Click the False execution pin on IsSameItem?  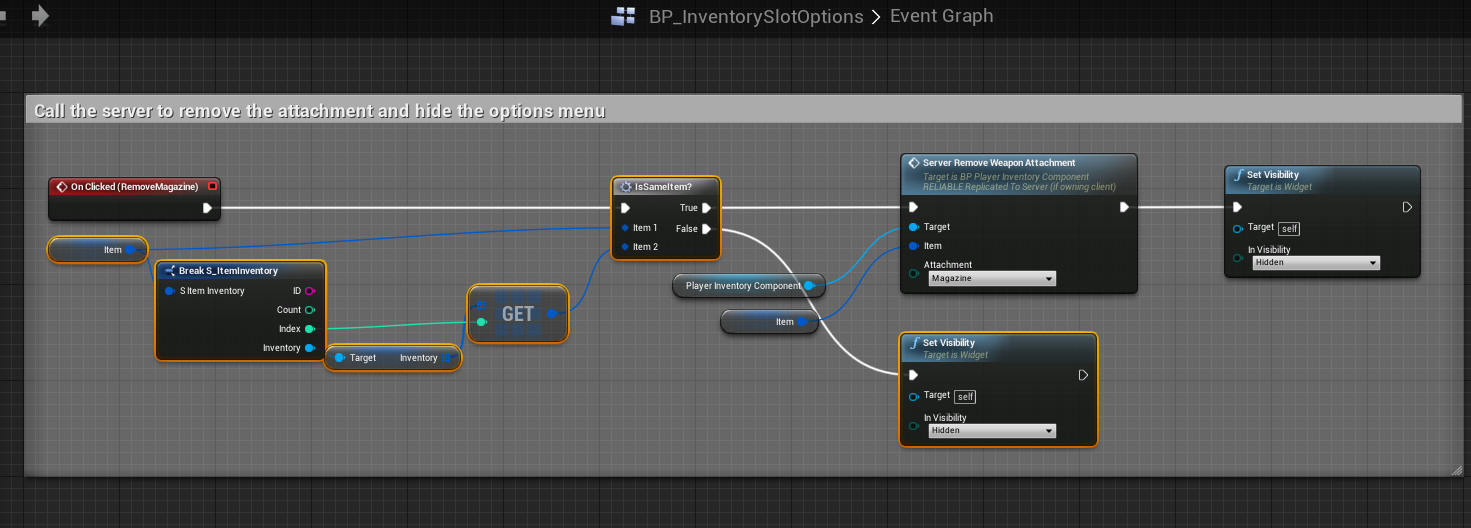(706, 229)
